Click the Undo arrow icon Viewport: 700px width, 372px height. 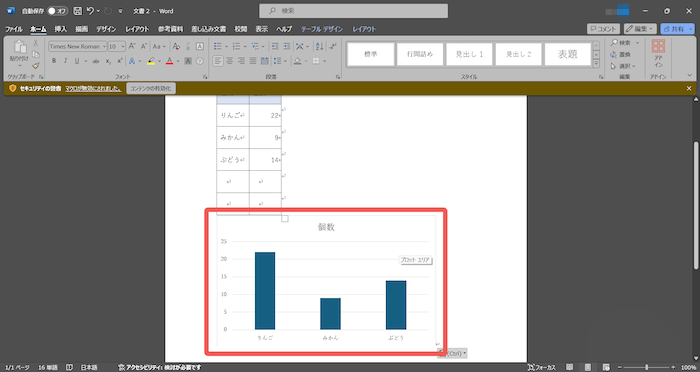click(x=91, y=11)
